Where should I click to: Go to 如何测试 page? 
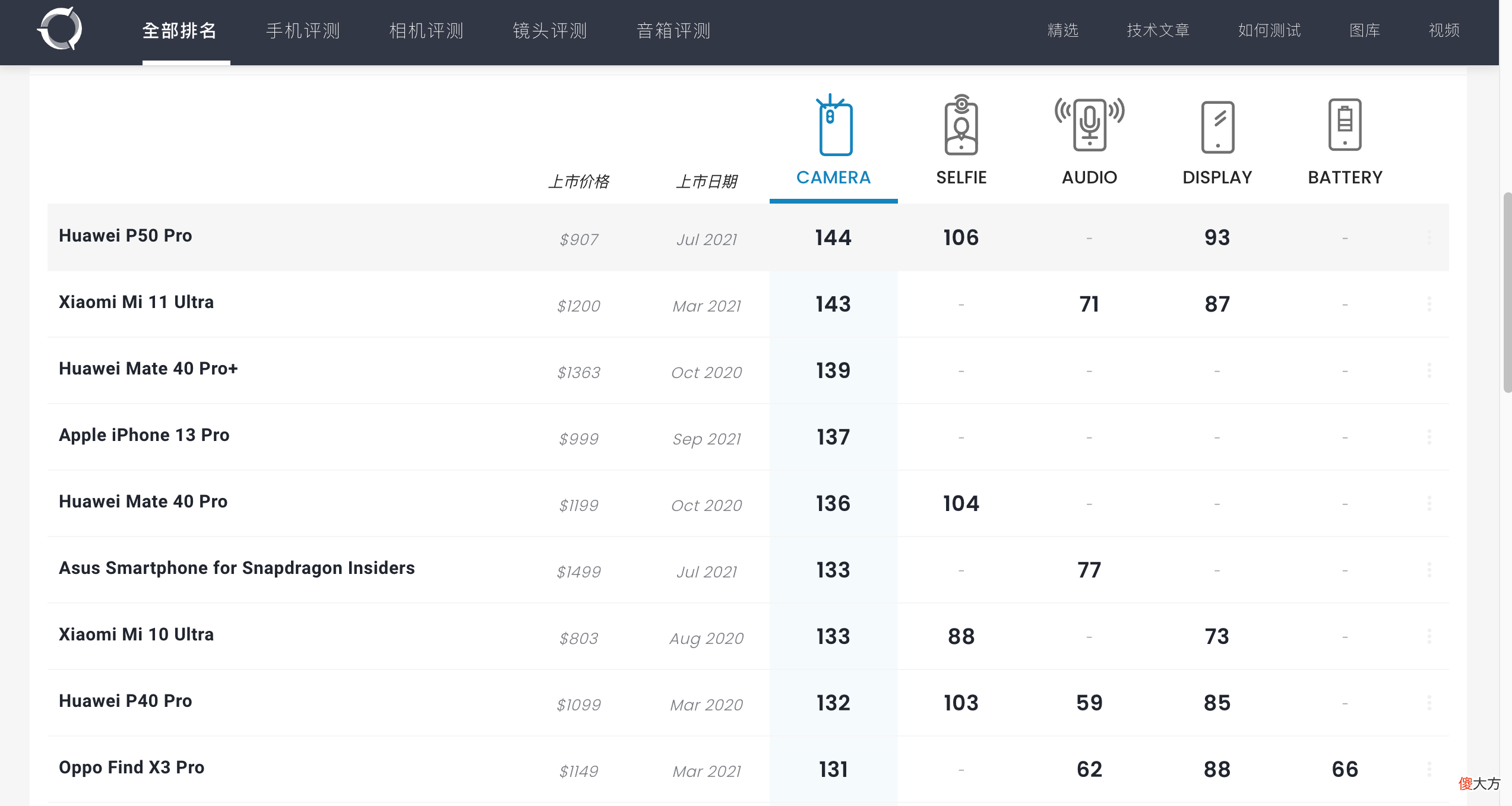[1270, 30]
